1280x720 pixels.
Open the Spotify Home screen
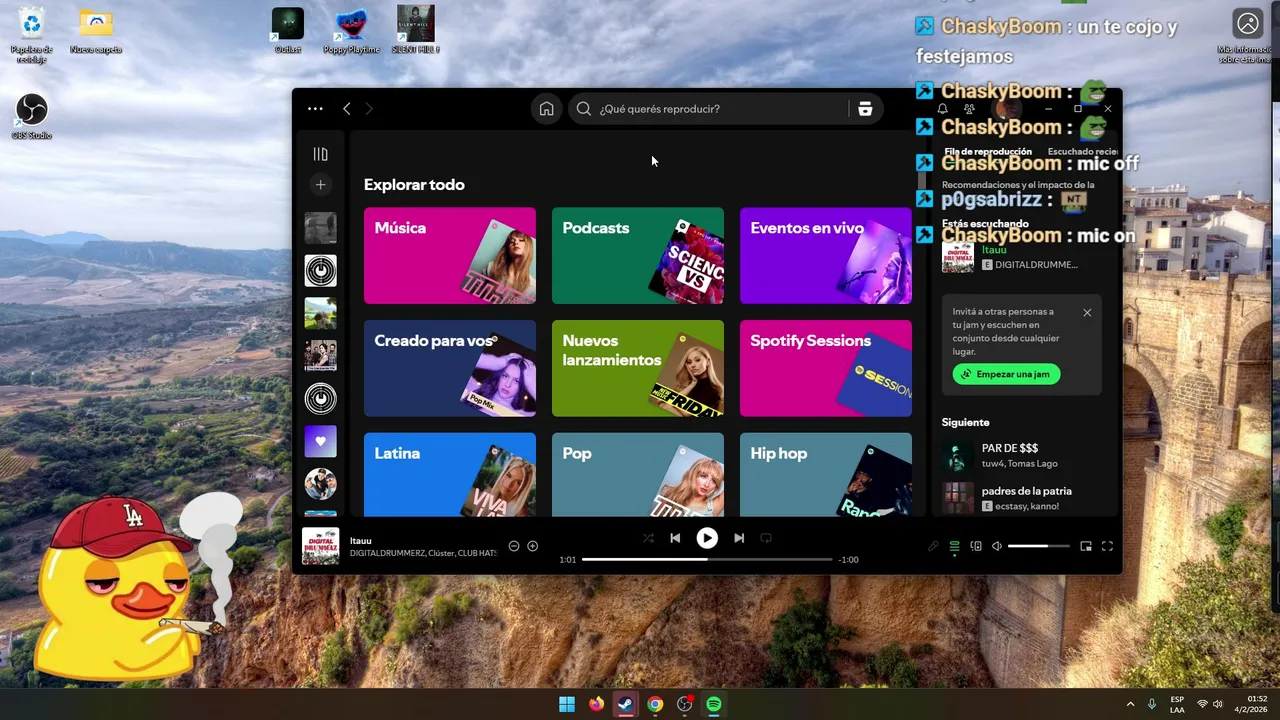pyautogui.click(x=546, y=109)
